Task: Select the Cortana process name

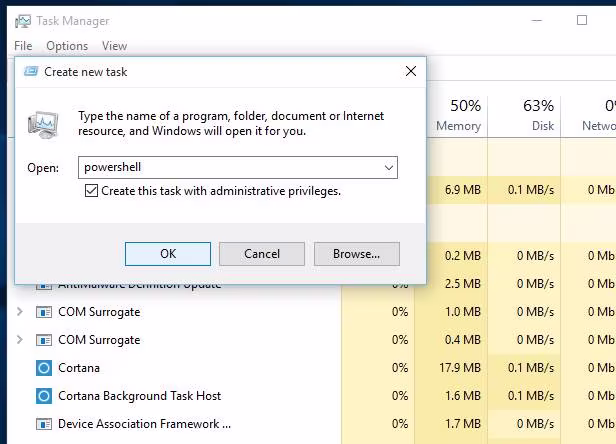Action: pyautogui.click(x=79, y=368)
